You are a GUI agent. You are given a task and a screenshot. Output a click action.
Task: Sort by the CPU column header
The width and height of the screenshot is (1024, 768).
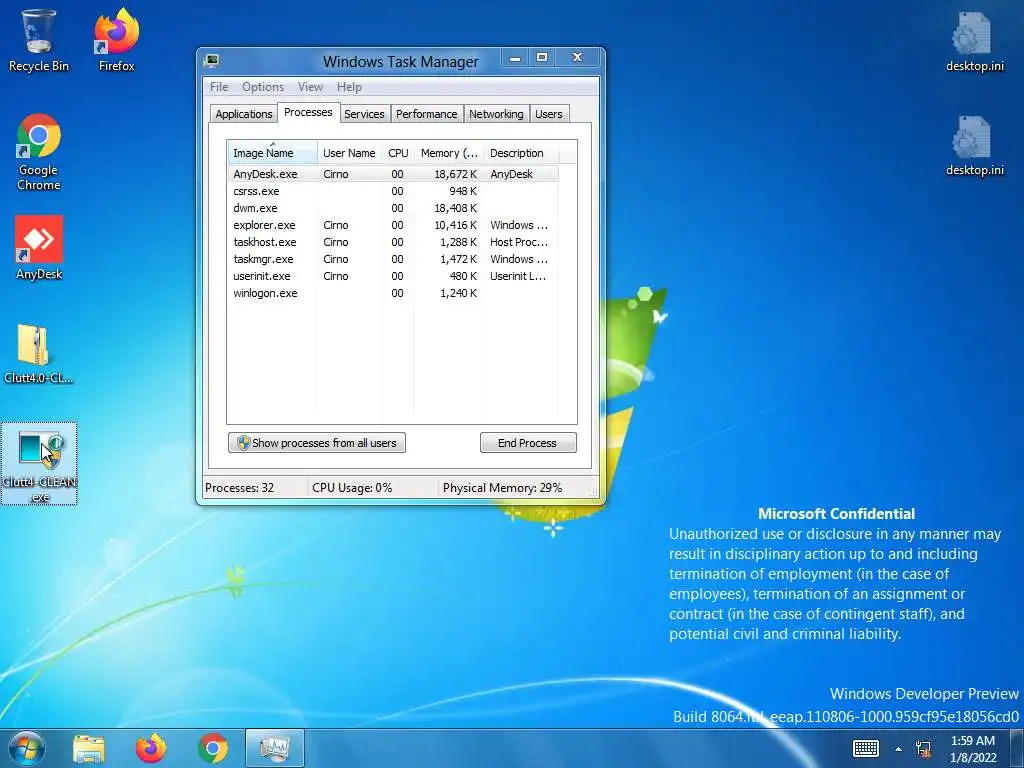(x=398, y=152)
